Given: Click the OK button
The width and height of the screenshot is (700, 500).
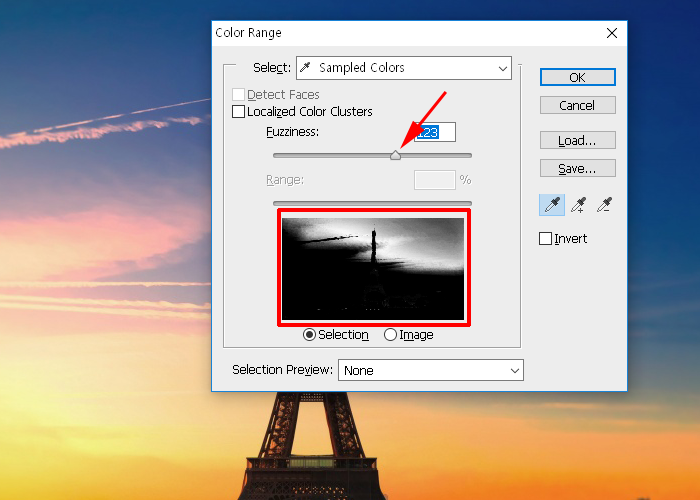Looking at the screenshot, I should point(578,77).
